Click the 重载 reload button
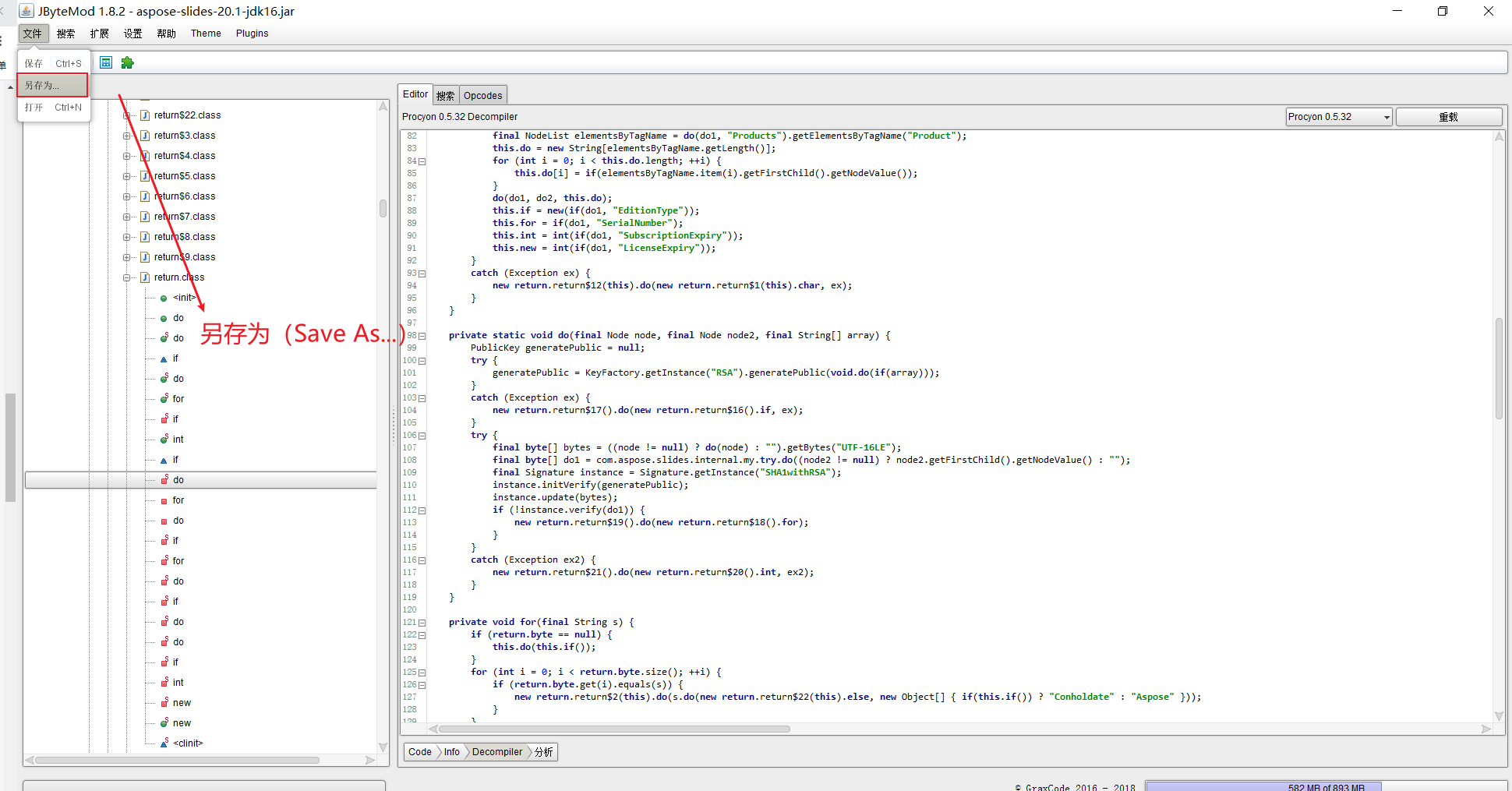This screenshot has width=1512, height=791. 1448,117
